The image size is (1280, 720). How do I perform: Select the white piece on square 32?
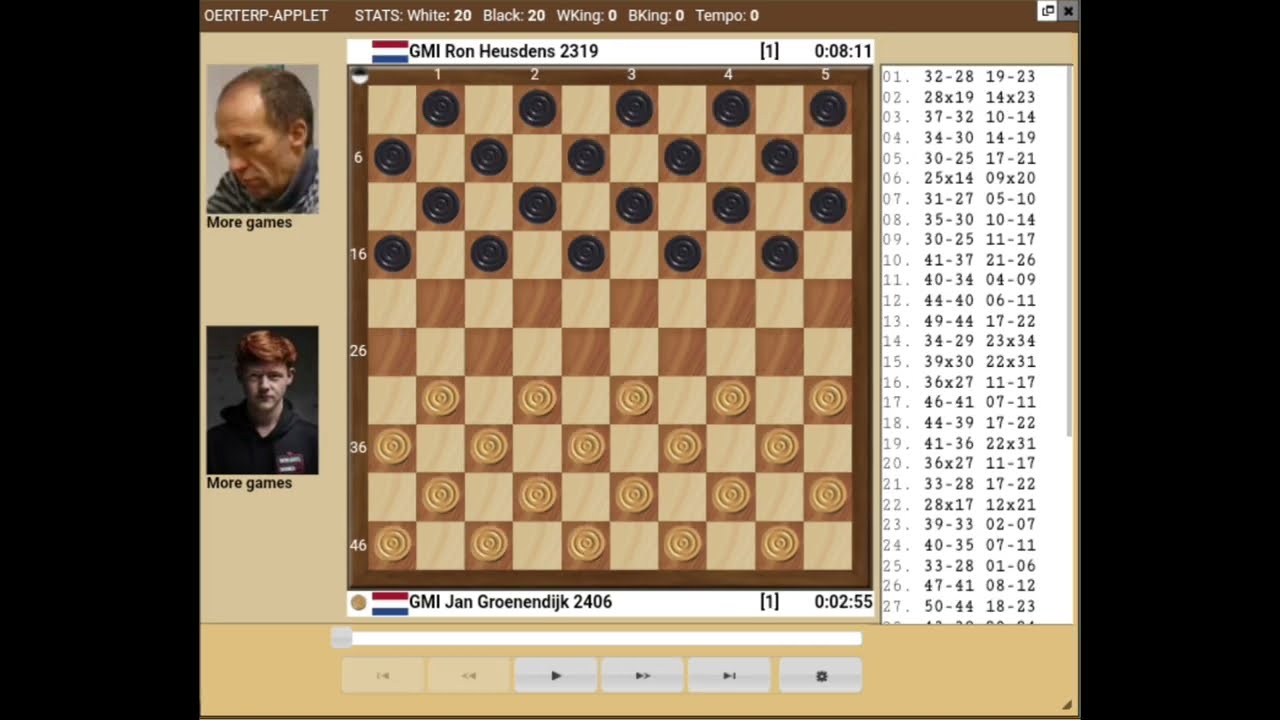tap(537, 399)
